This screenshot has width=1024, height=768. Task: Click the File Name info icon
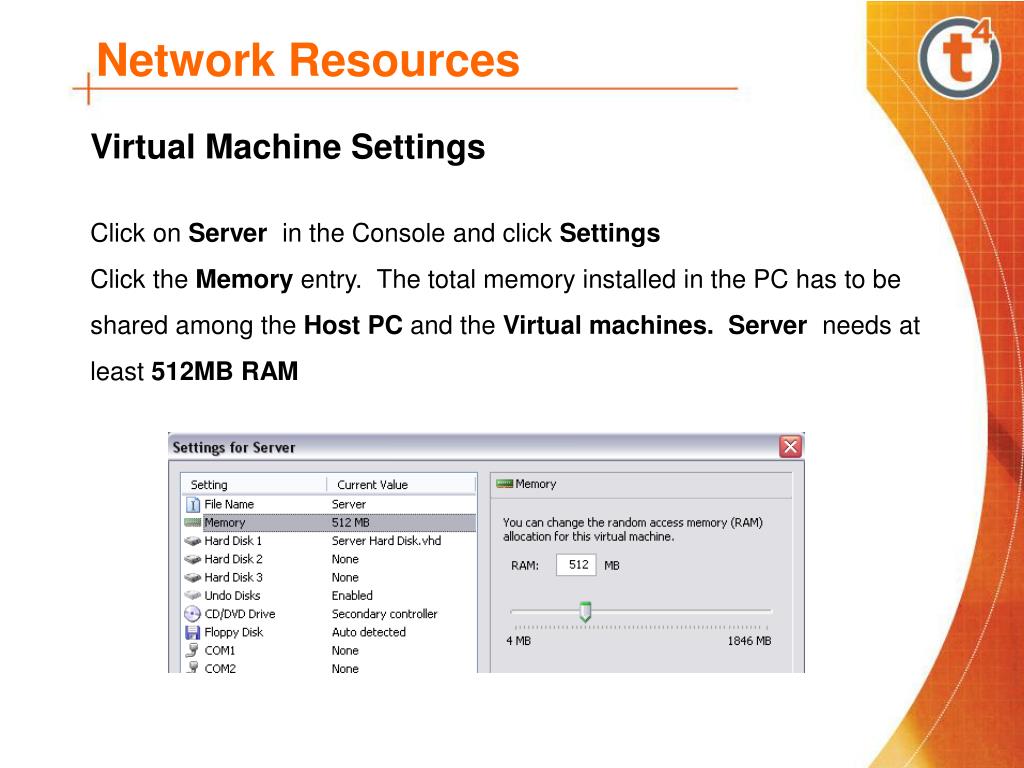[x=193, y=504]
